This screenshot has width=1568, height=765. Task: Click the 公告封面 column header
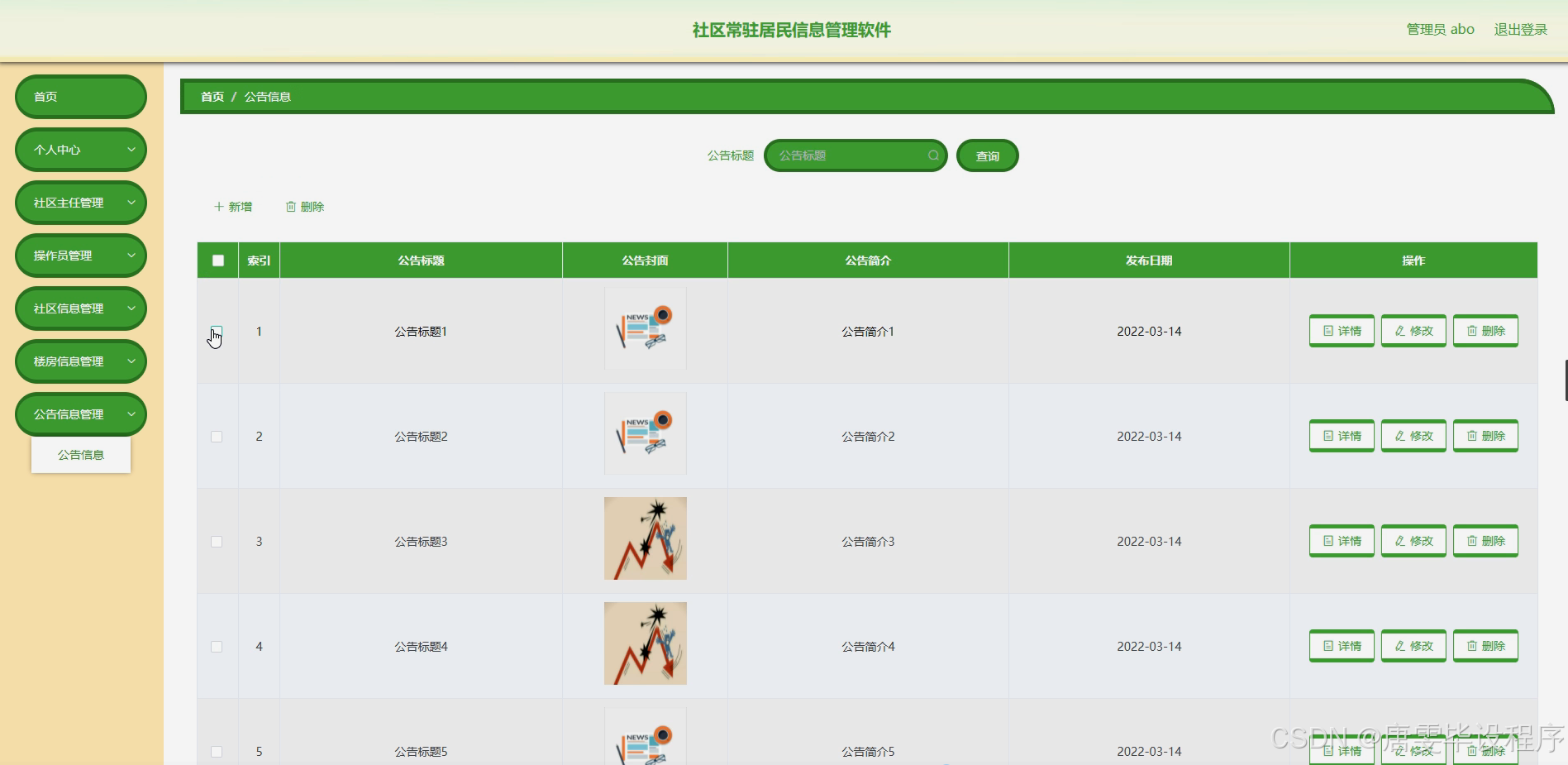click(646, 261)
